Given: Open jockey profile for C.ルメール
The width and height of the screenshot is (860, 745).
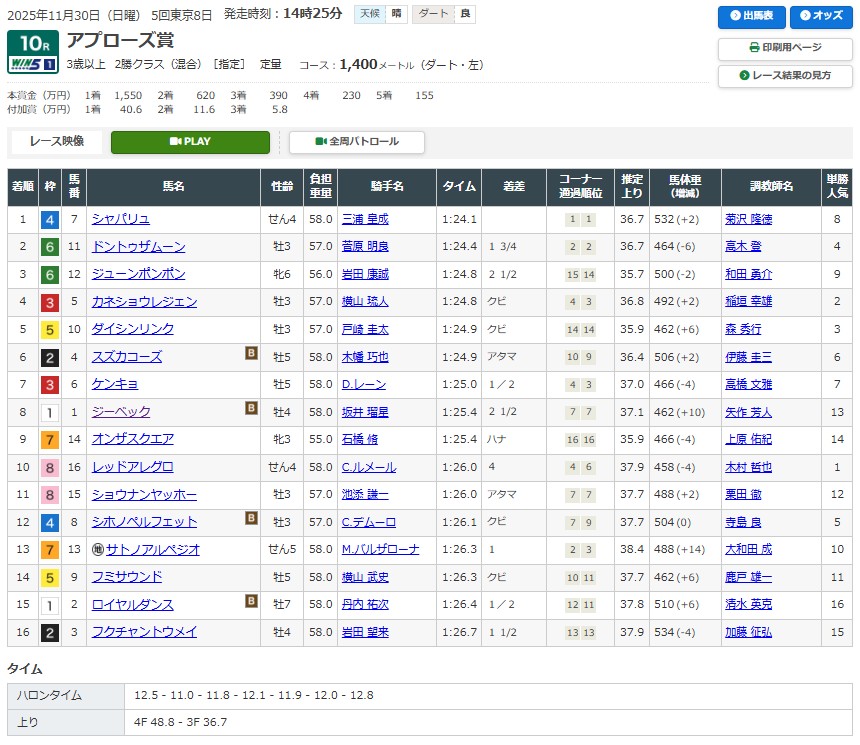Looking at the screenshot, I should tap(368, 467).
